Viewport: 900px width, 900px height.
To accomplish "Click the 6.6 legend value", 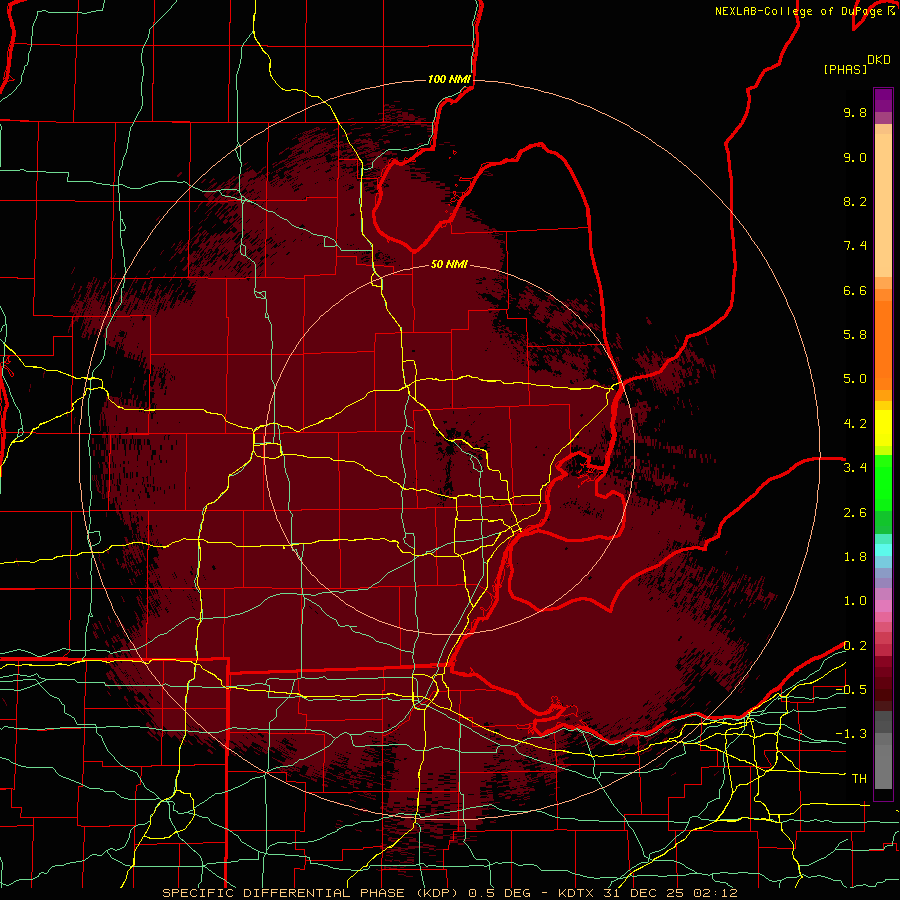I will [x=855, y=290].
